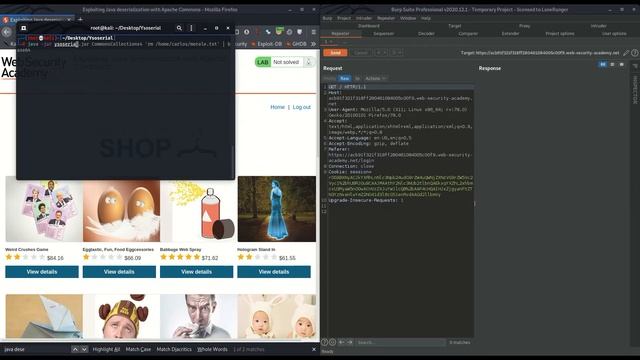
Task: Jump to next search match arrow in Burp
Action: (350, 342)
